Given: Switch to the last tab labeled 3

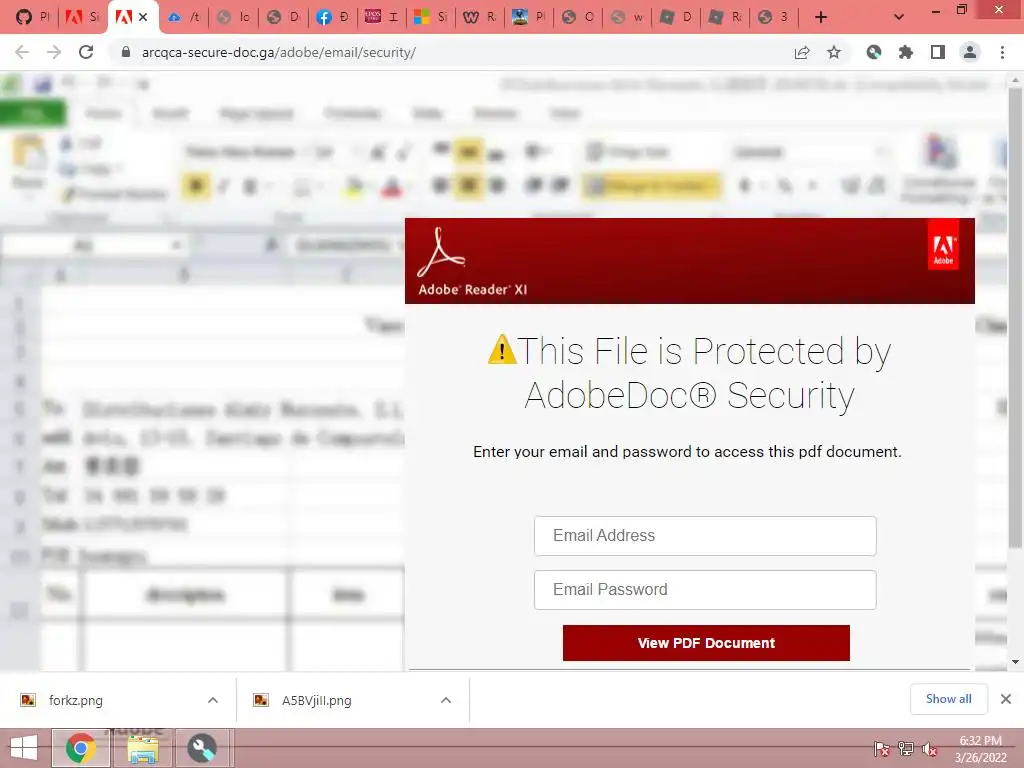Looking at the screenshot, I should tap(773, 17).
